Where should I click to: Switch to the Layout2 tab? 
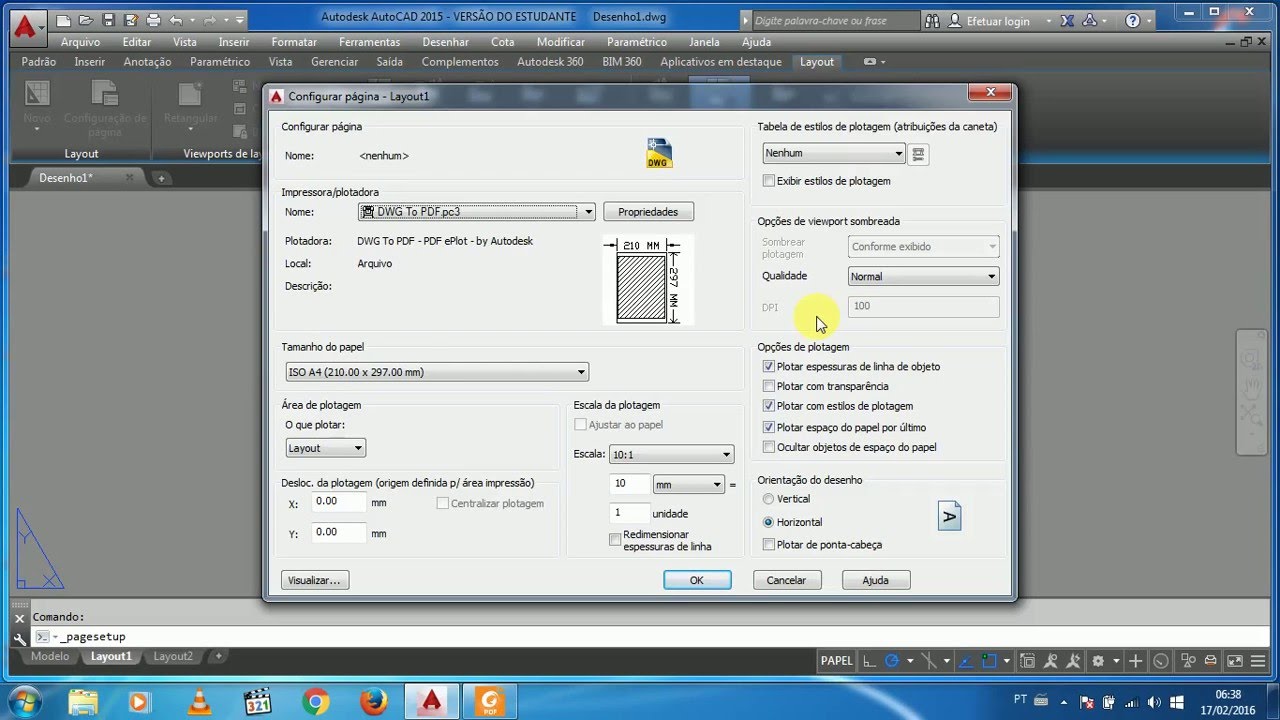tap(173, 657)
